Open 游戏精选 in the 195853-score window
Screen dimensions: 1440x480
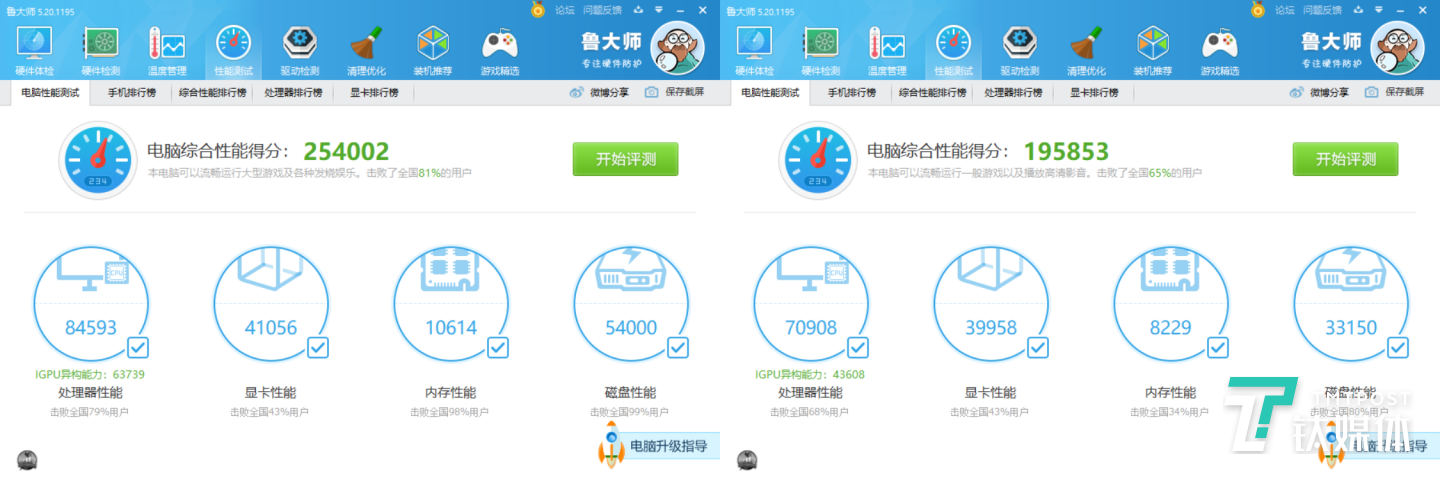(1220, 50)
